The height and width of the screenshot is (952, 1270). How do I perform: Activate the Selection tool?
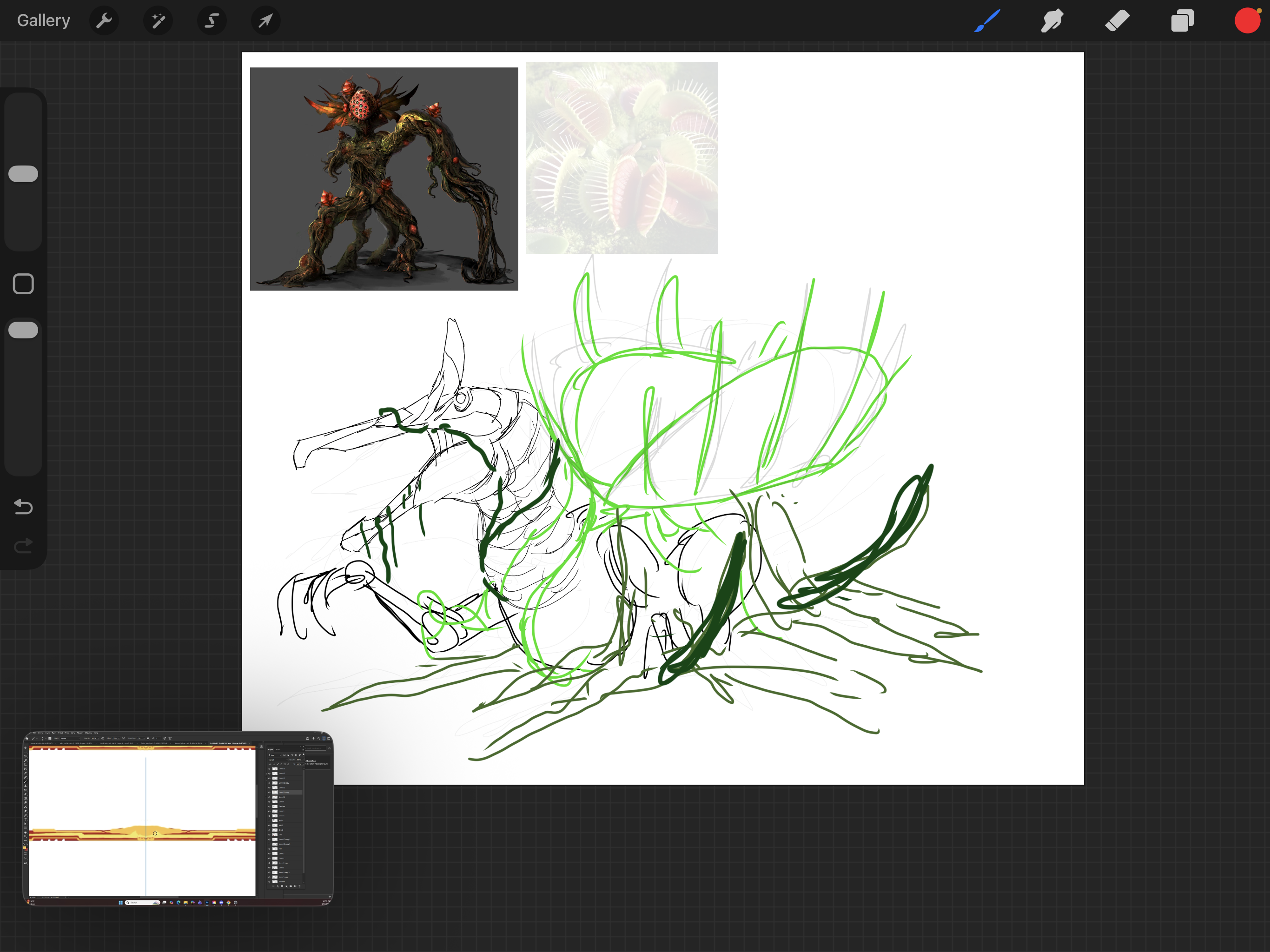(212, 20)
